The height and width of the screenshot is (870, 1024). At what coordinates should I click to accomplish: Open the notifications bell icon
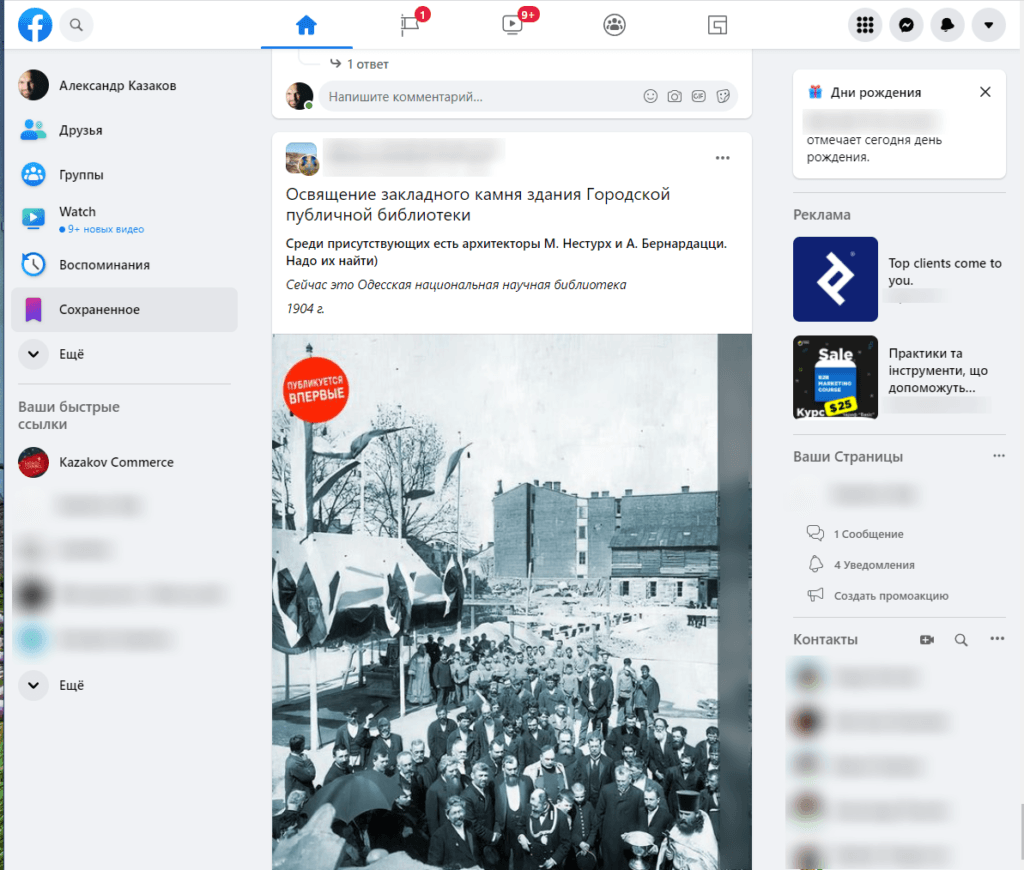pos(948,25)
